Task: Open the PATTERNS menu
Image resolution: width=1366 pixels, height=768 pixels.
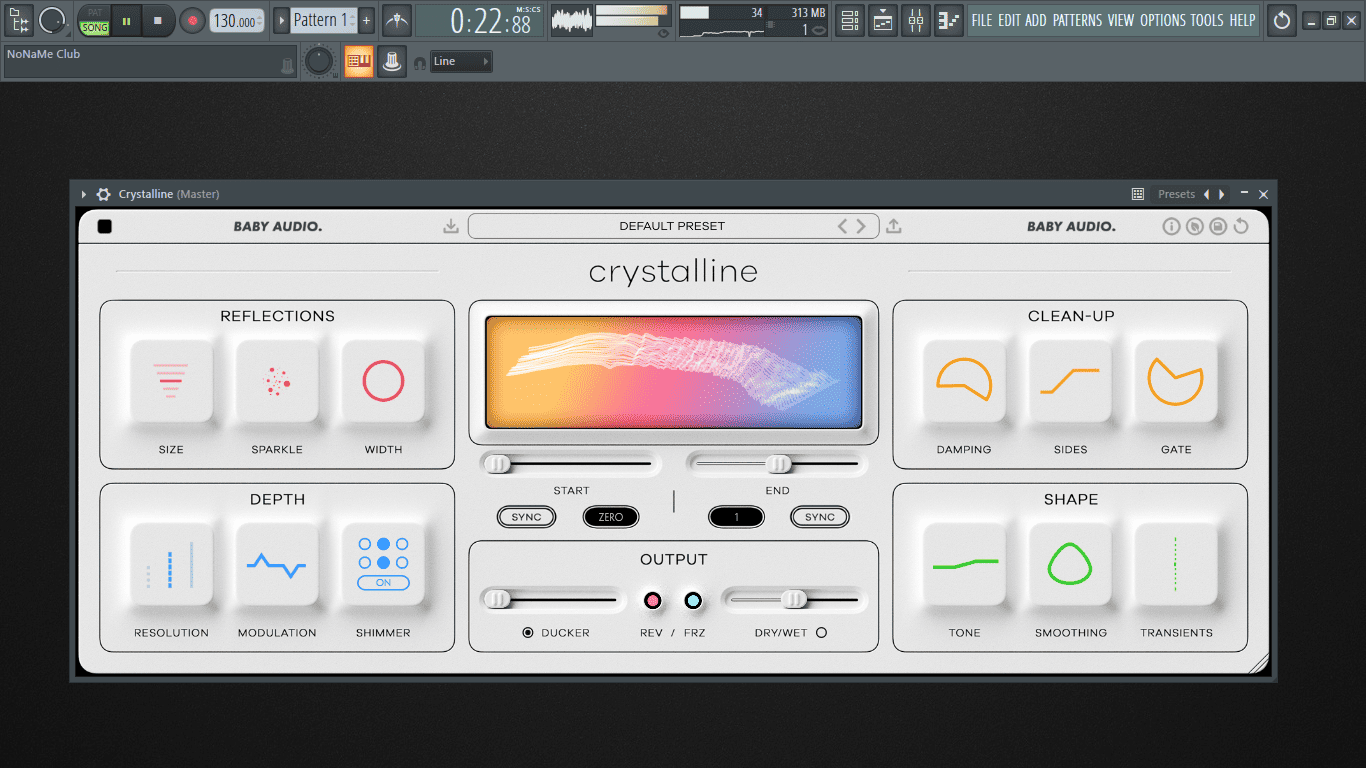Action: click(1077, 20)
